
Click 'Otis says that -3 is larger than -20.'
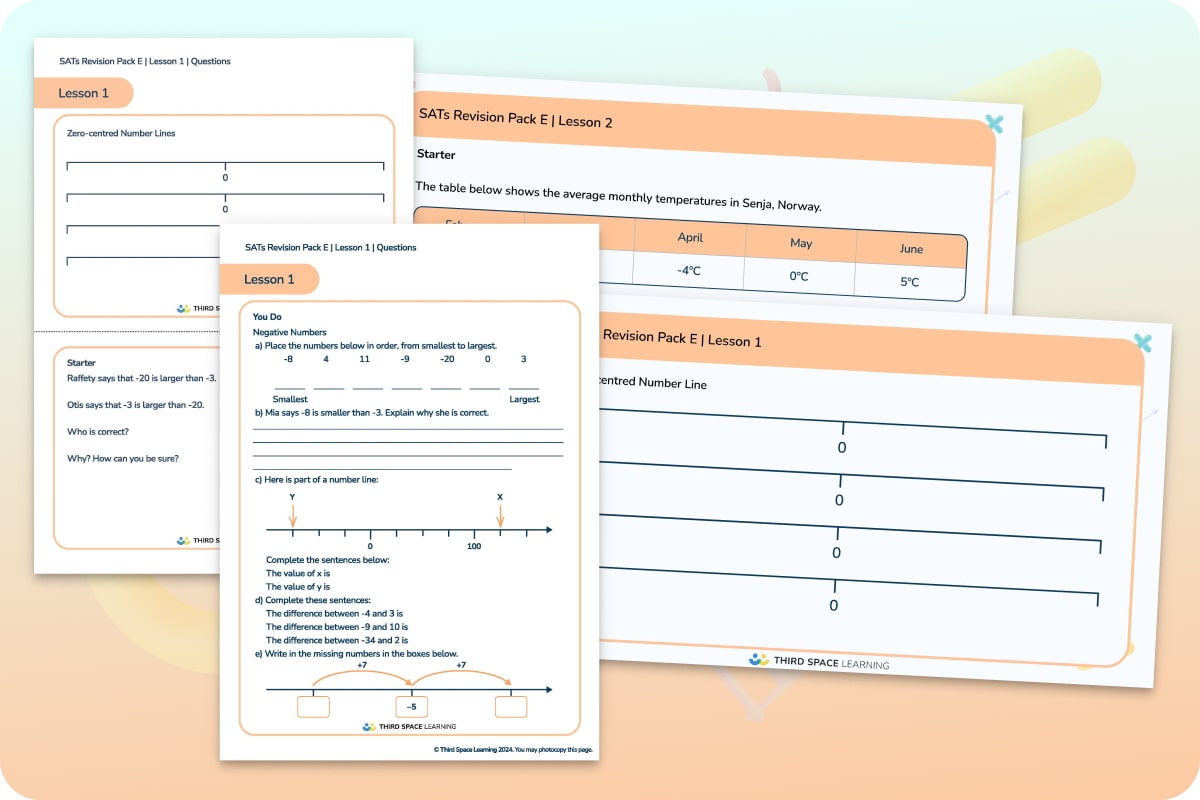(135, 404)
